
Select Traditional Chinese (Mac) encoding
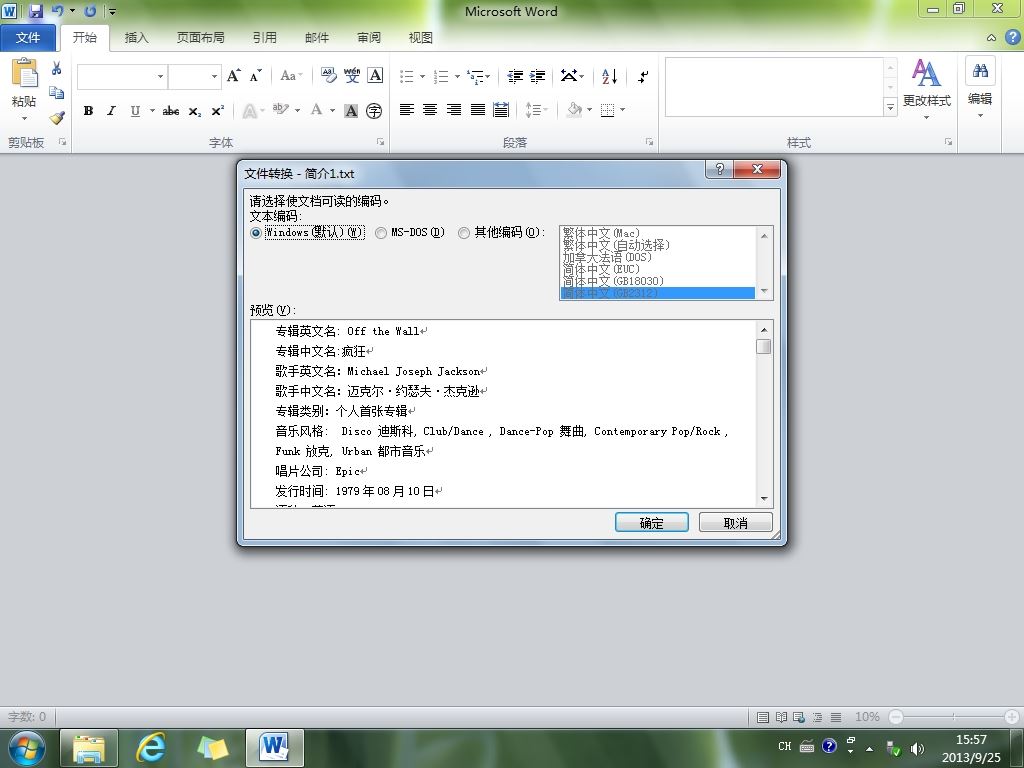pos(658,232)
